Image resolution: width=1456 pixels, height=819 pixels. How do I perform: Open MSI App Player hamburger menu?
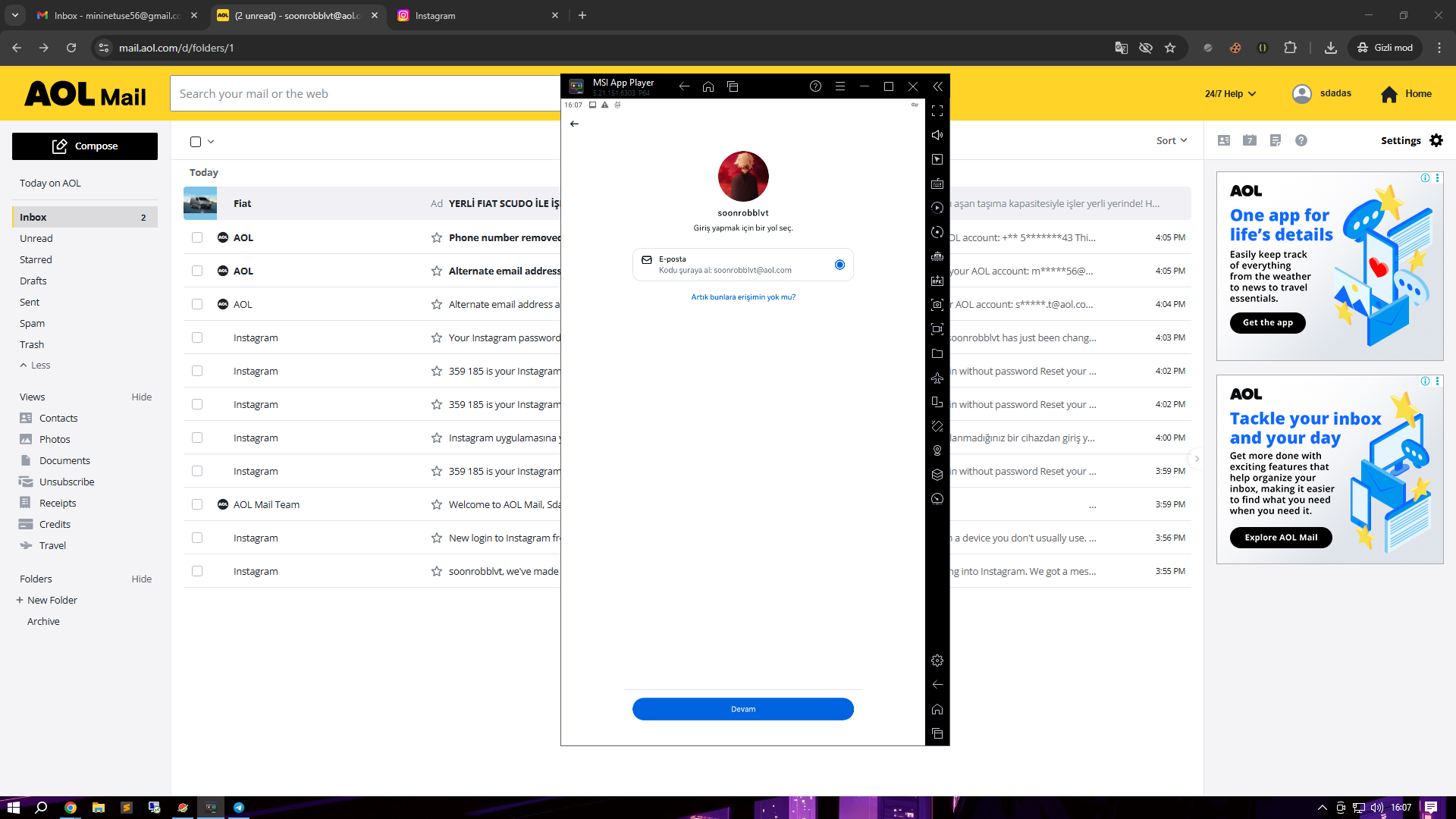tap(840, 86)
